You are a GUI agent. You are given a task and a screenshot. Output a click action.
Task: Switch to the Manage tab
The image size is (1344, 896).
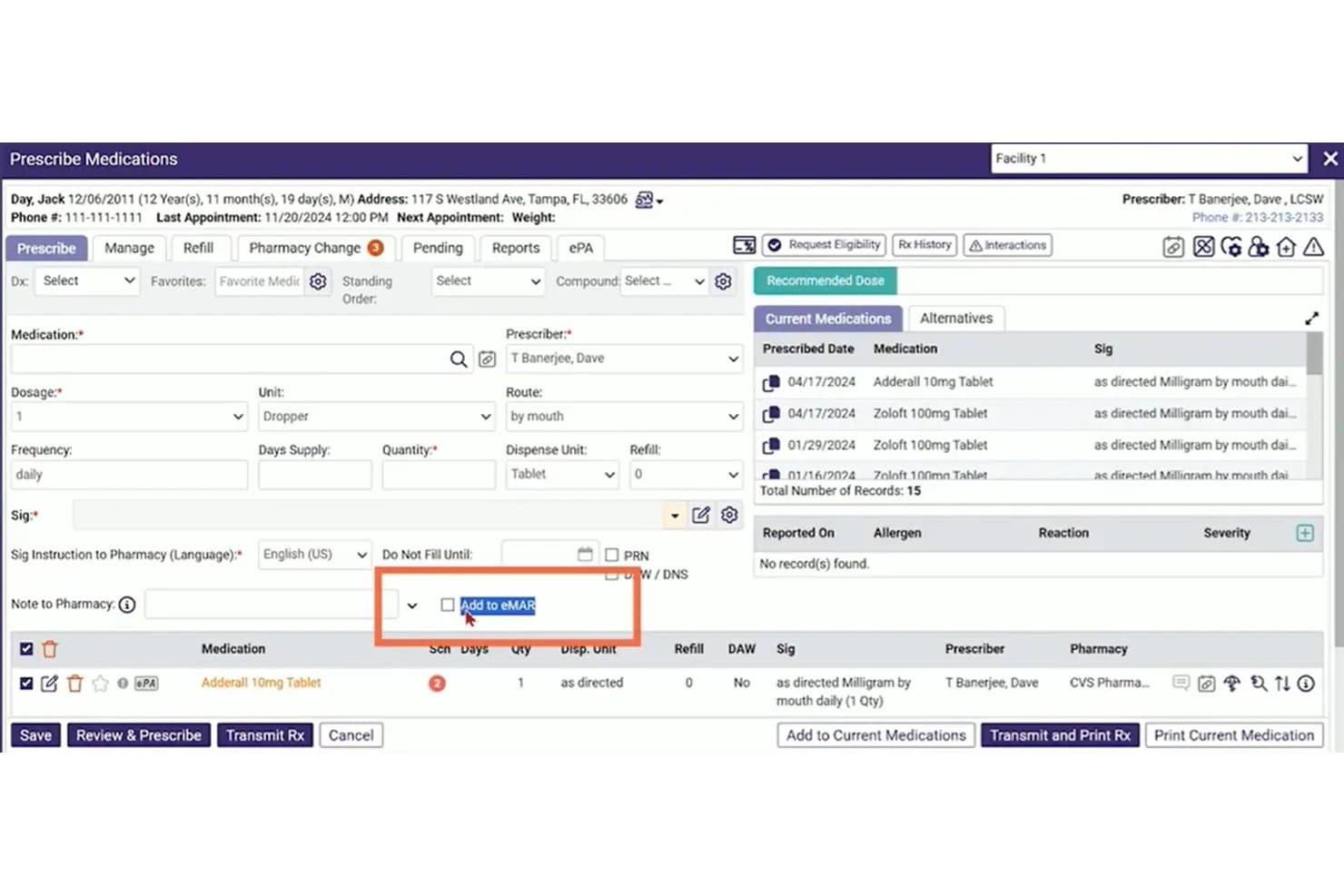(129, 248)
